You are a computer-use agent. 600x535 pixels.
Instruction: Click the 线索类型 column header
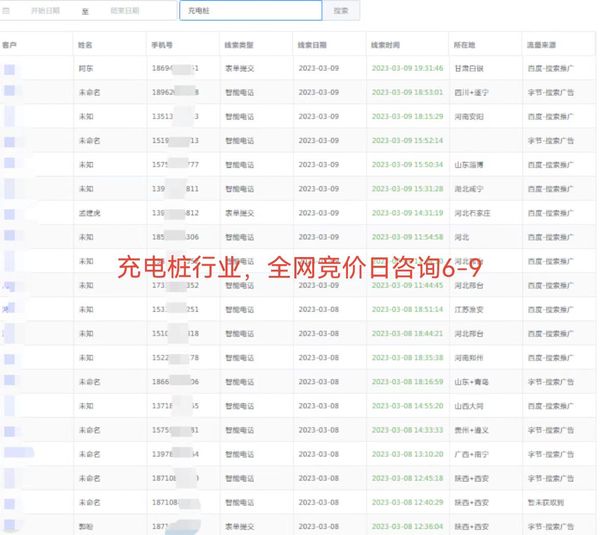tap(239, 45)
